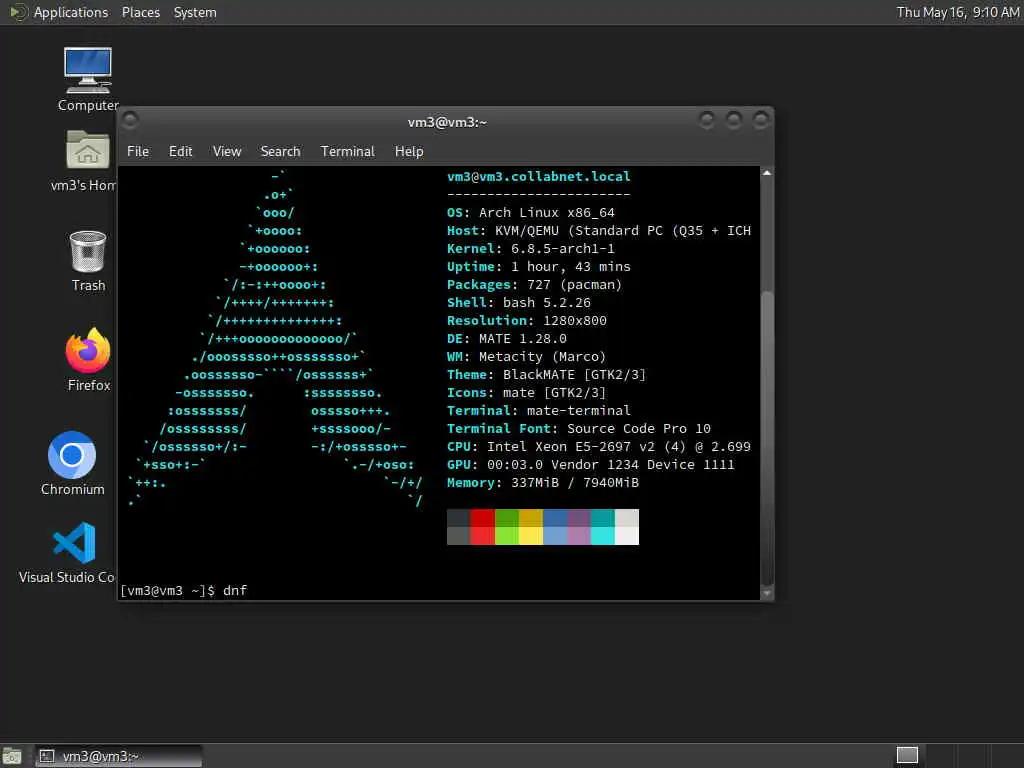Open the Terminal menu
The height and width of the screenshot is (768, 1024).
347,152
